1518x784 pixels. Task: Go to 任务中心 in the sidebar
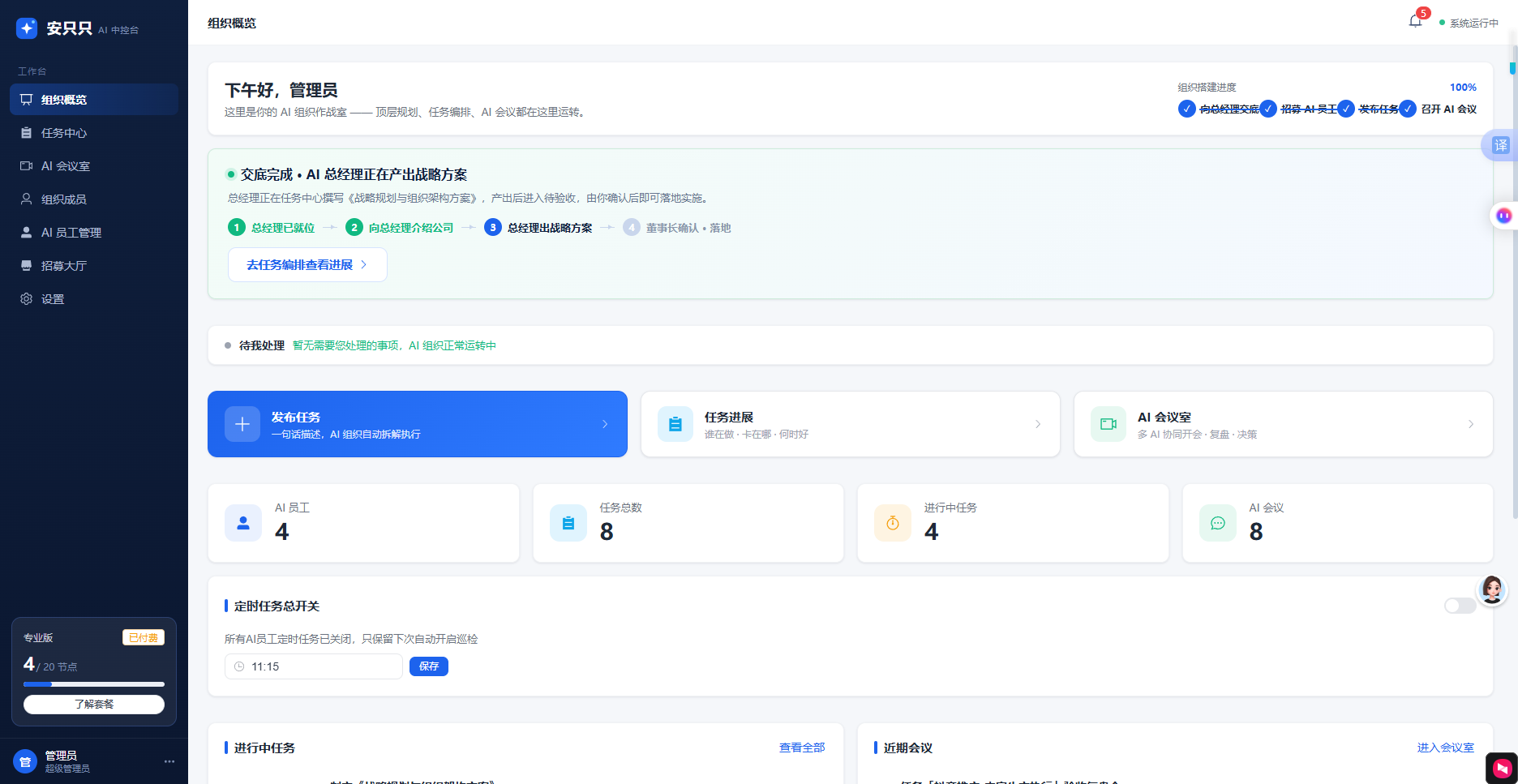(x=94, y=133)
